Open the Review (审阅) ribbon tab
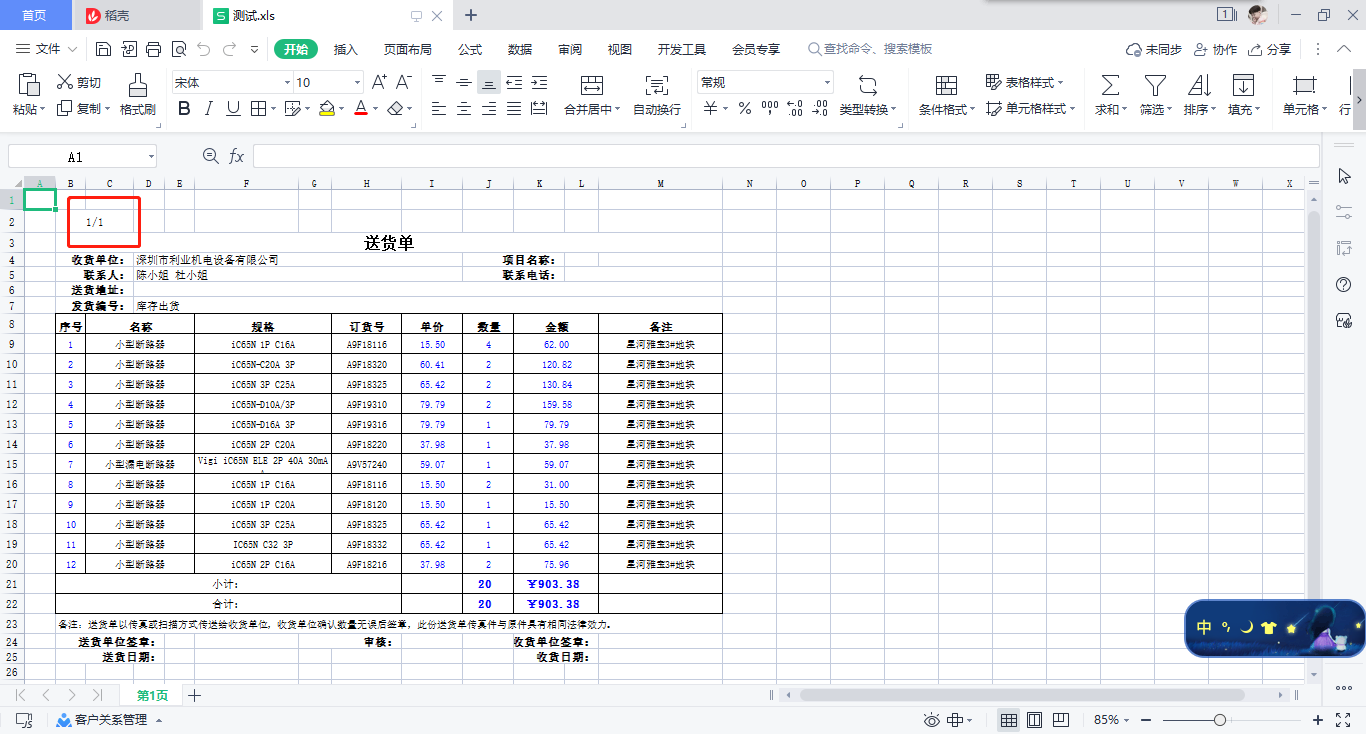This screenshot has width=1366, height=734. pos(570,49)
